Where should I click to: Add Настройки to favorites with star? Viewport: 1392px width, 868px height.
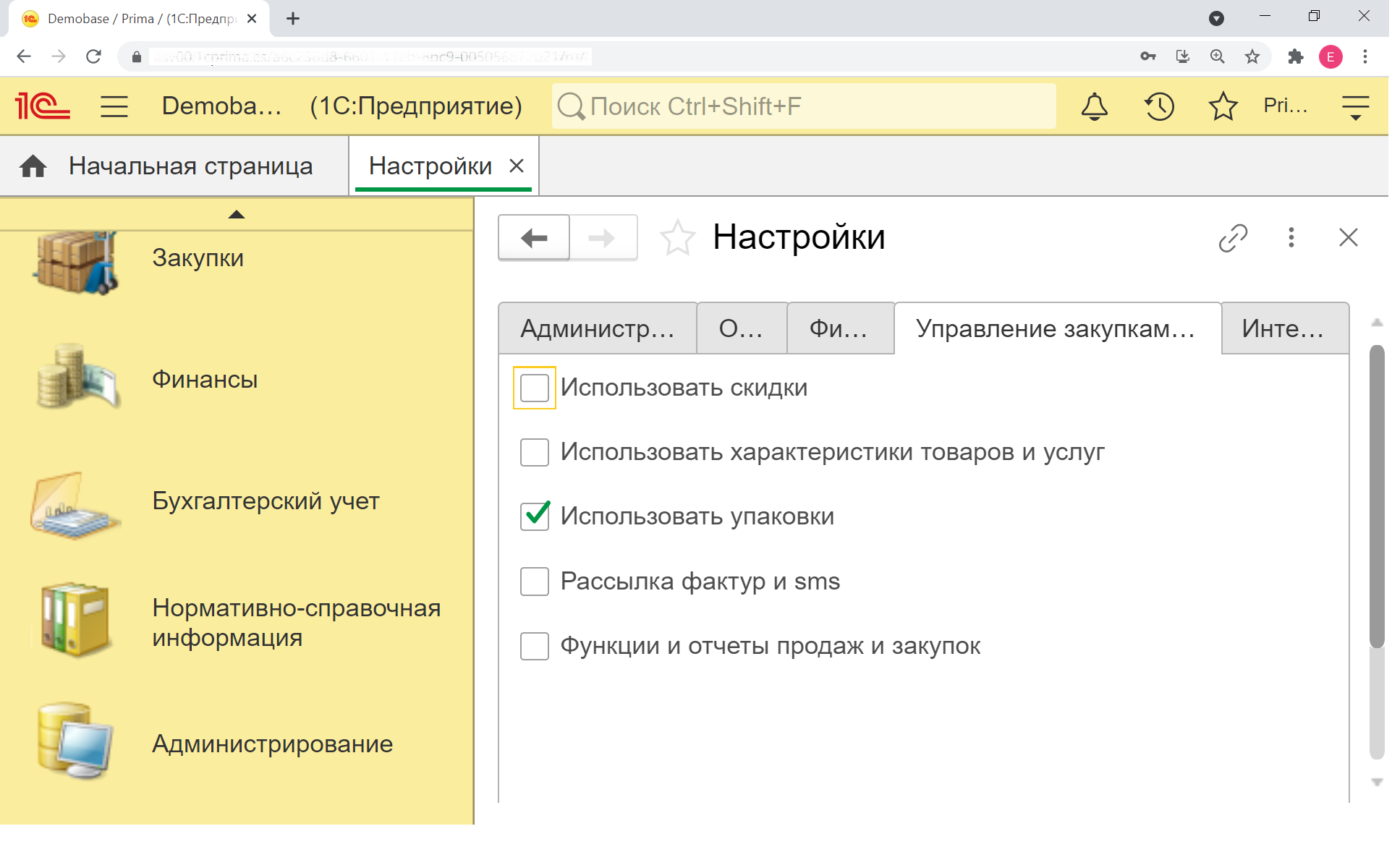click(677, 238)
